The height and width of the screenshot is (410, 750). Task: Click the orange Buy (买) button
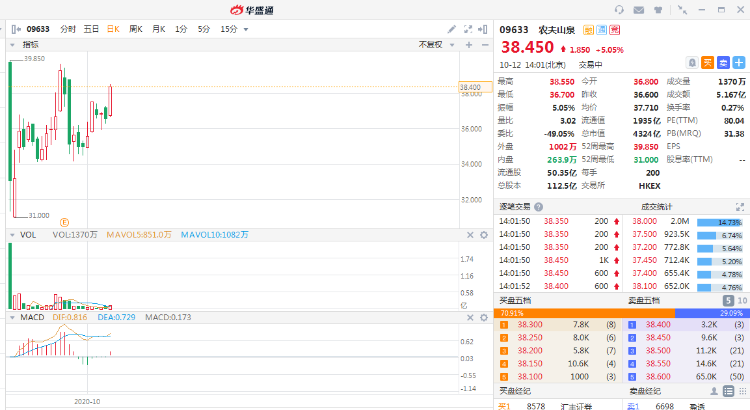(708, 62)
